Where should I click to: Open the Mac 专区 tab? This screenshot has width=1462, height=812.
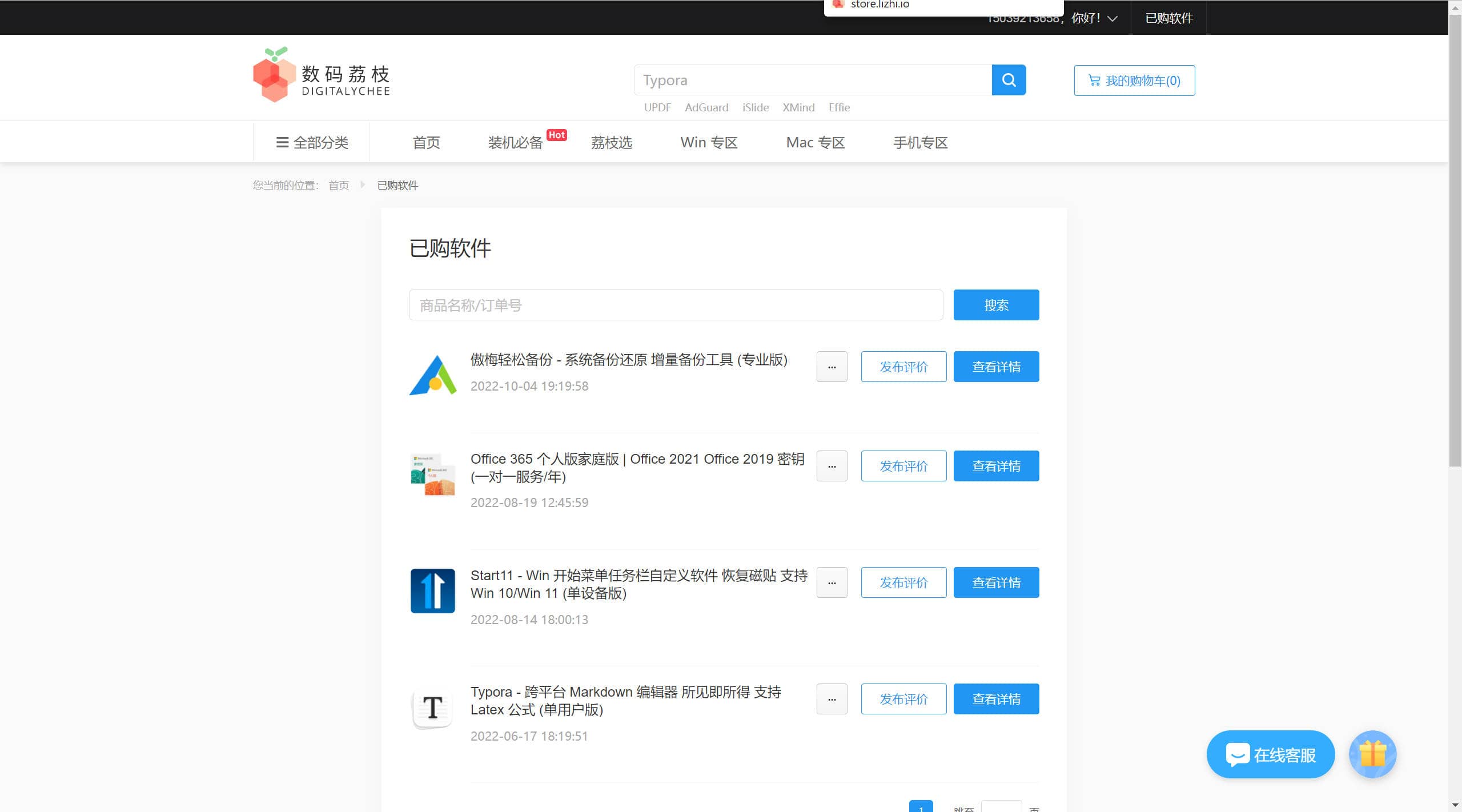(816, 142)
